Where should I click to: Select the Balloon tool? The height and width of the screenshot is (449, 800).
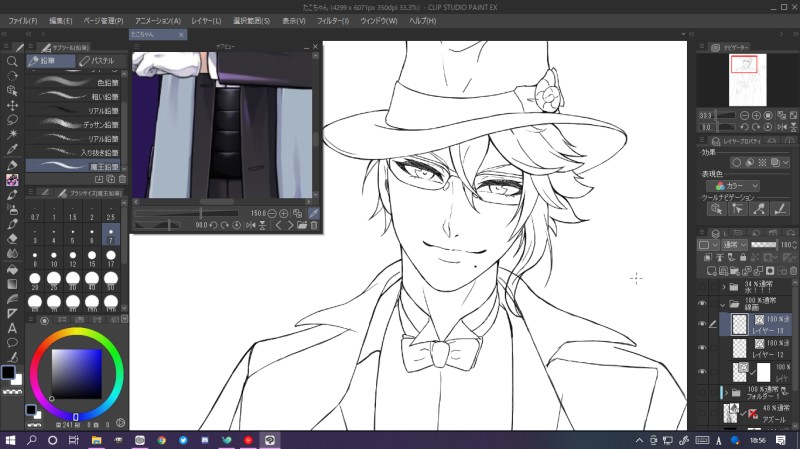12,342
